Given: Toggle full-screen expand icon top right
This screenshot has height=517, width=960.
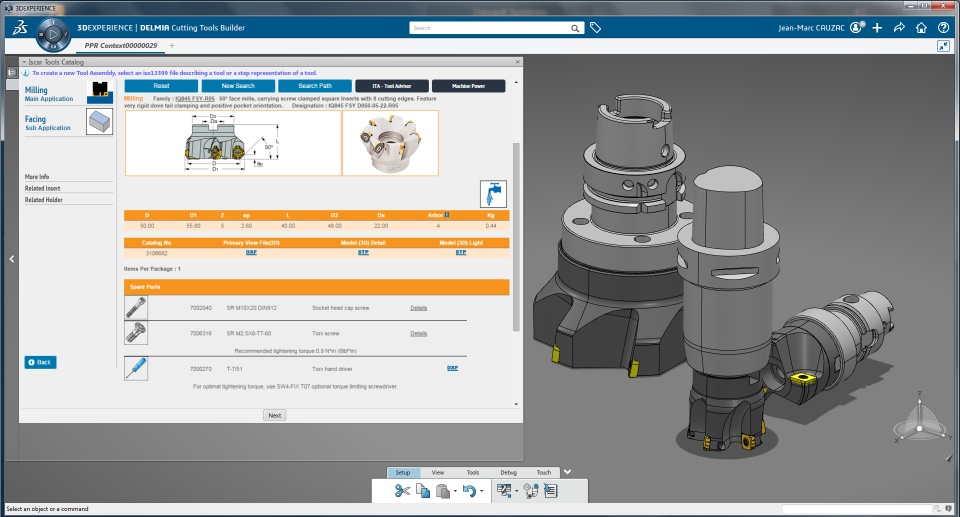Looking at the screenshot, I should (943, 46).
